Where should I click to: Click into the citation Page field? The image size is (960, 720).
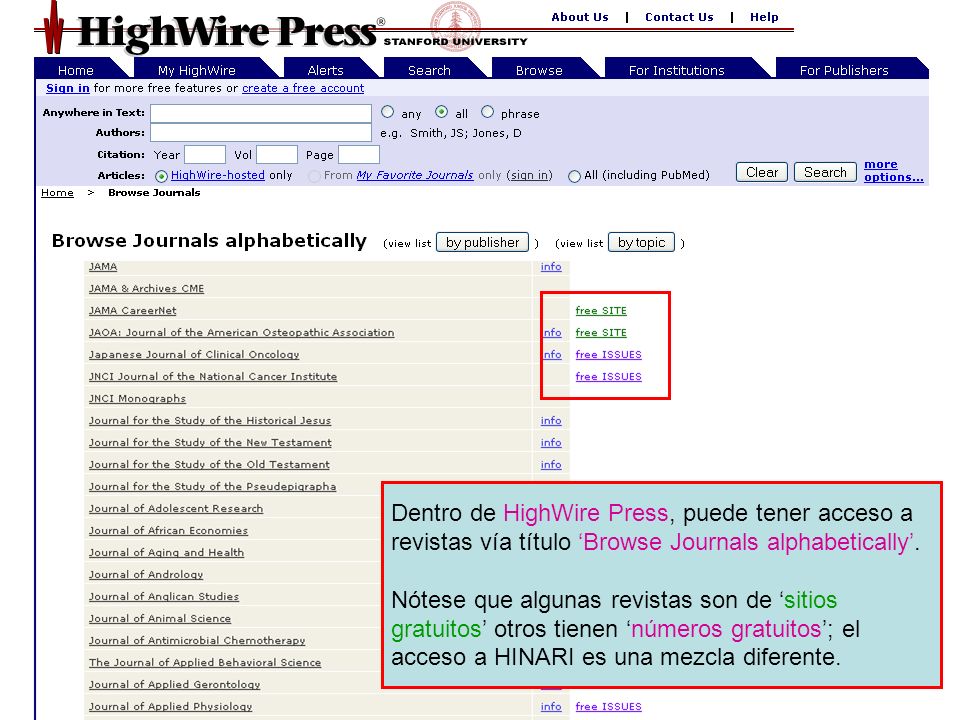click(x=359, y=154)
